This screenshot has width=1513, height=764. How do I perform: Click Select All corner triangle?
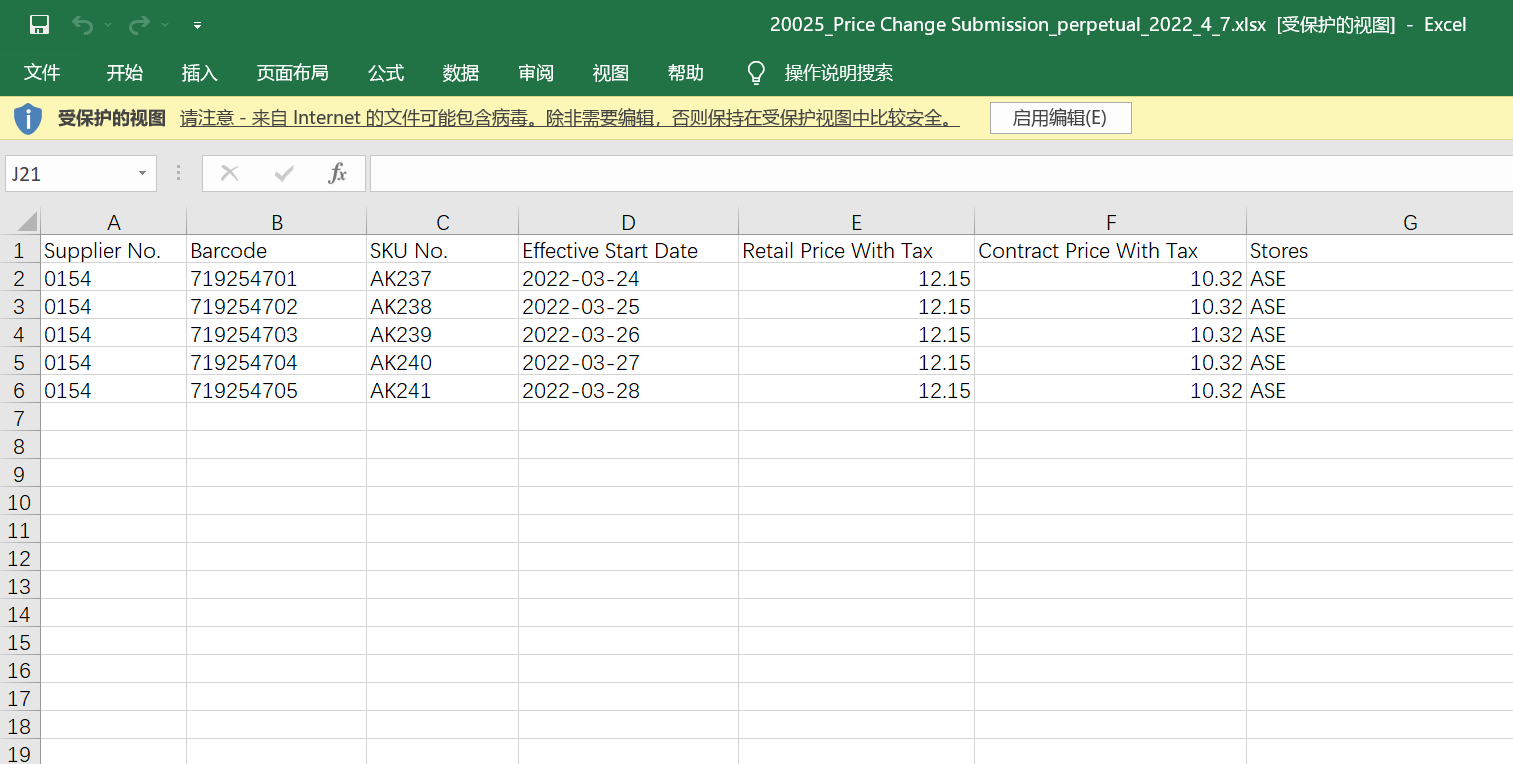[x=27, y=222]
